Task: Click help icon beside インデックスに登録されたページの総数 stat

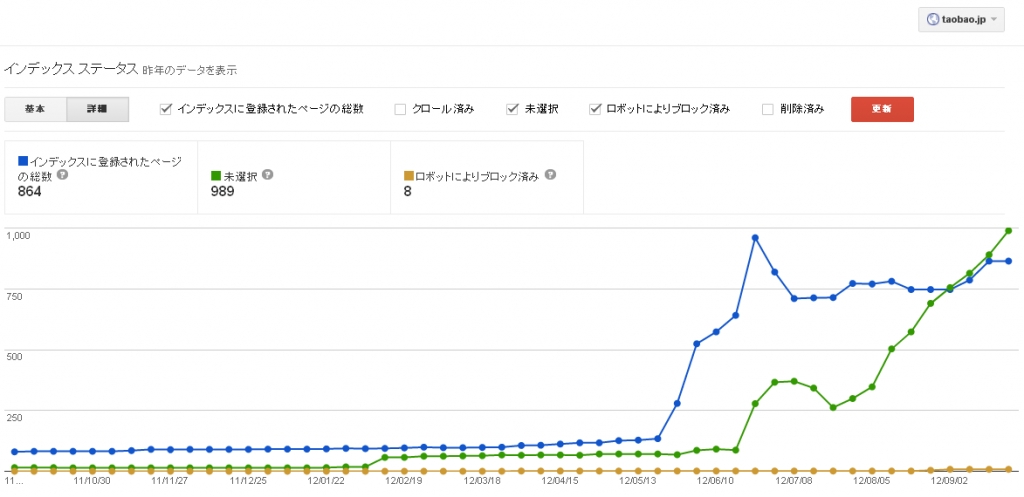Action: 63,175
